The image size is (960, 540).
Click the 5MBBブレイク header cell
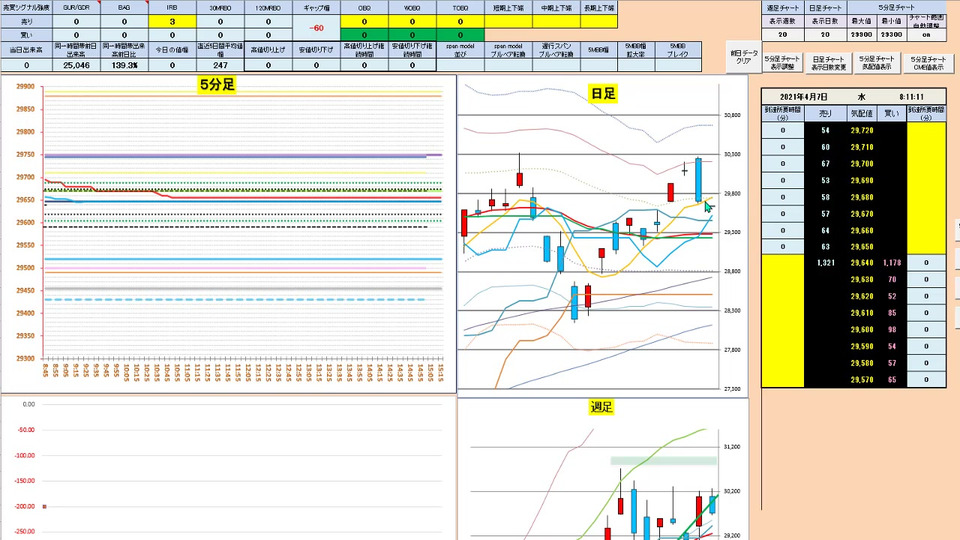(x=678, y=50)
